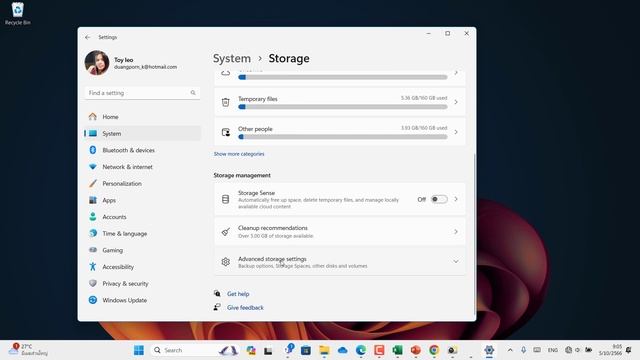This screenshot has height=360, width=640.
Task: Open the notification bell in the tray
Action: pyautogui.click(x=629, y=350)
